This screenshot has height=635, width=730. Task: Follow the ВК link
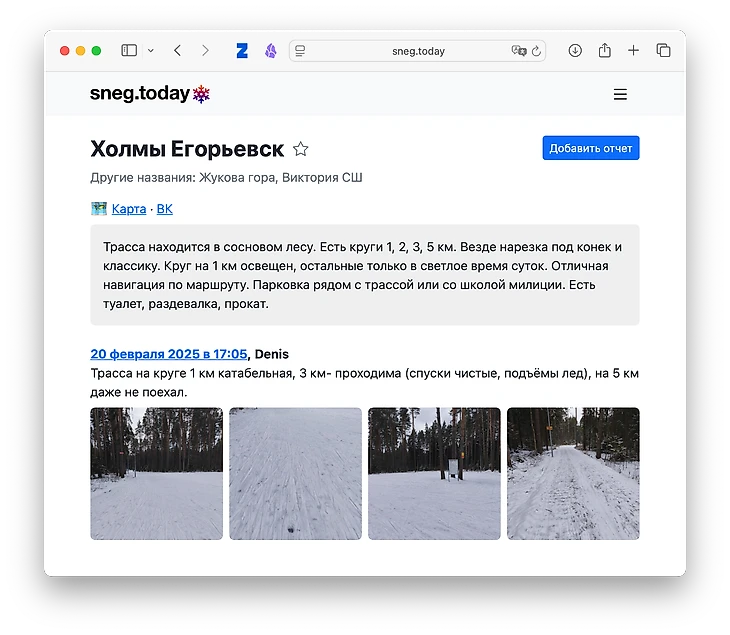pos(165,209)
